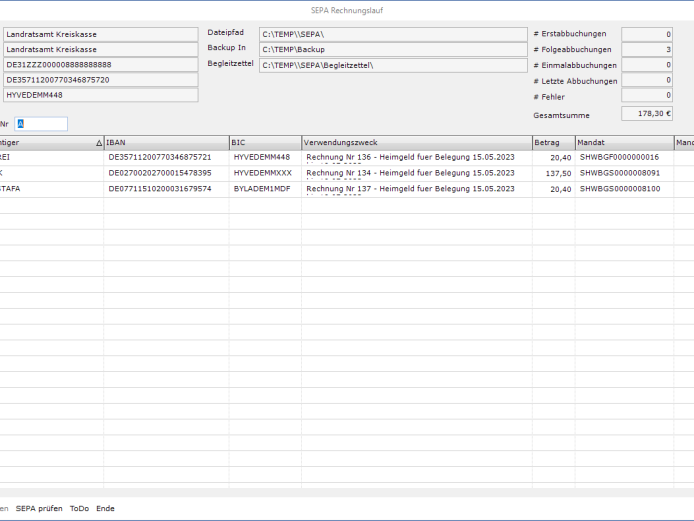Screen dimensions: 694x521
Task: Click the sort arrow in the first column header
Action: pyautogui.click(x=98, y=143)
